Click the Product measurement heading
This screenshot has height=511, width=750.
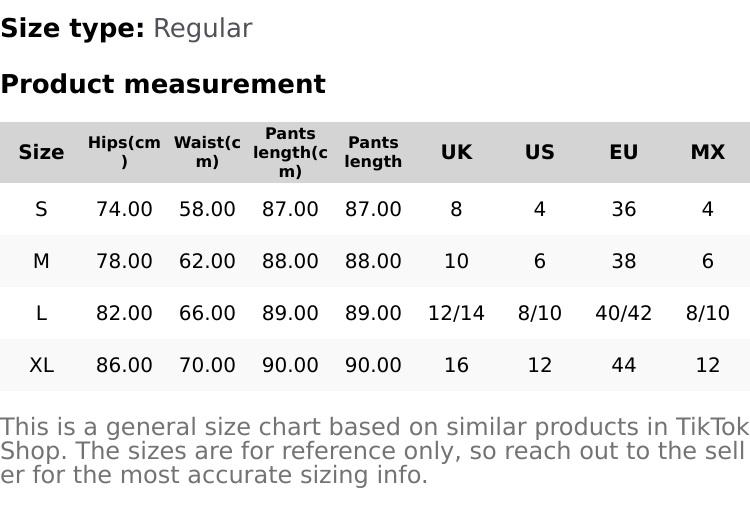pos(163,84)
